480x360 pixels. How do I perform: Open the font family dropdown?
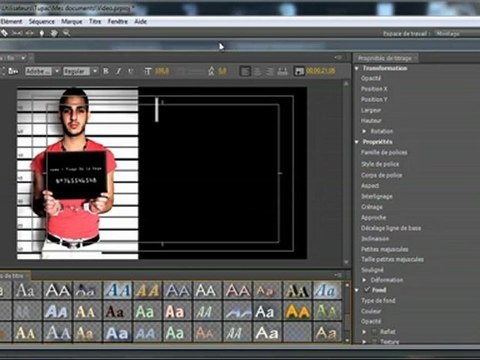tap(42, 71)
